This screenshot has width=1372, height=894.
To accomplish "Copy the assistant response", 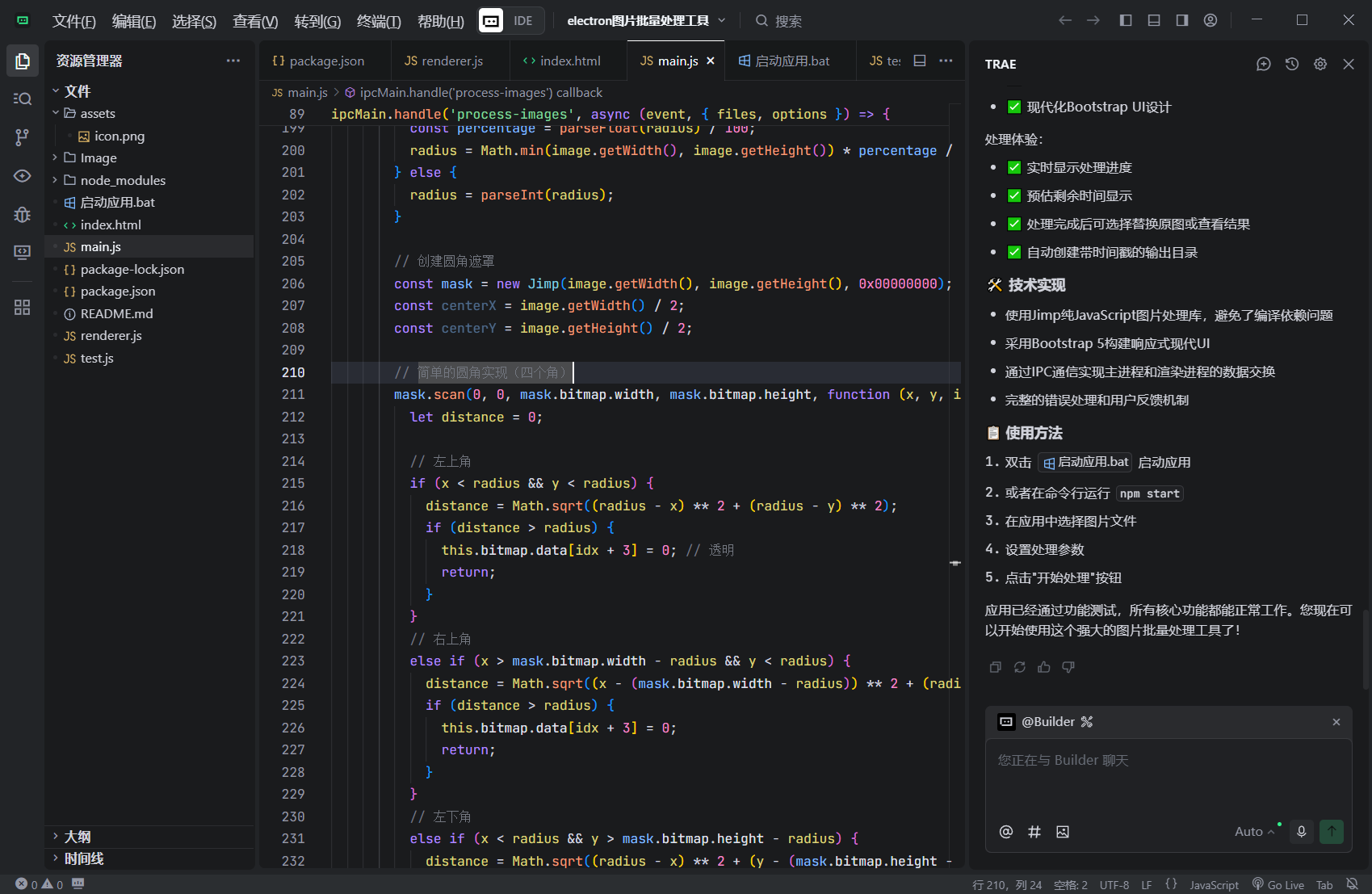I will click(x=996, y=667).
